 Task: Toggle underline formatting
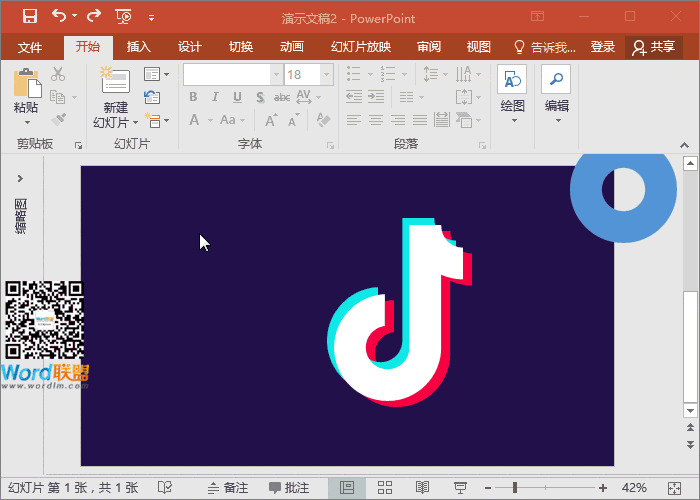point(238,97)
